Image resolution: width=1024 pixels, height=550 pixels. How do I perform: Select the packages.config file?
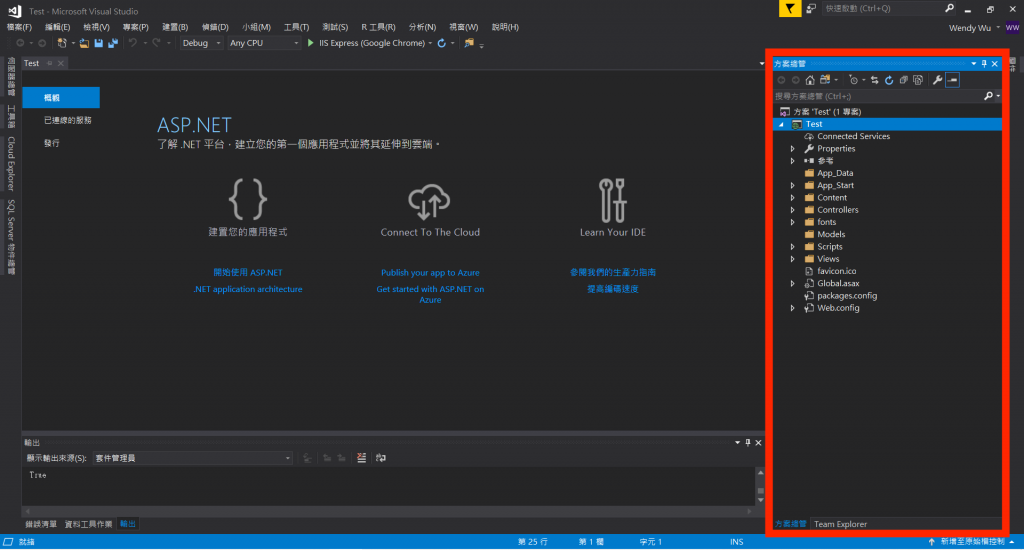point(847,296)
